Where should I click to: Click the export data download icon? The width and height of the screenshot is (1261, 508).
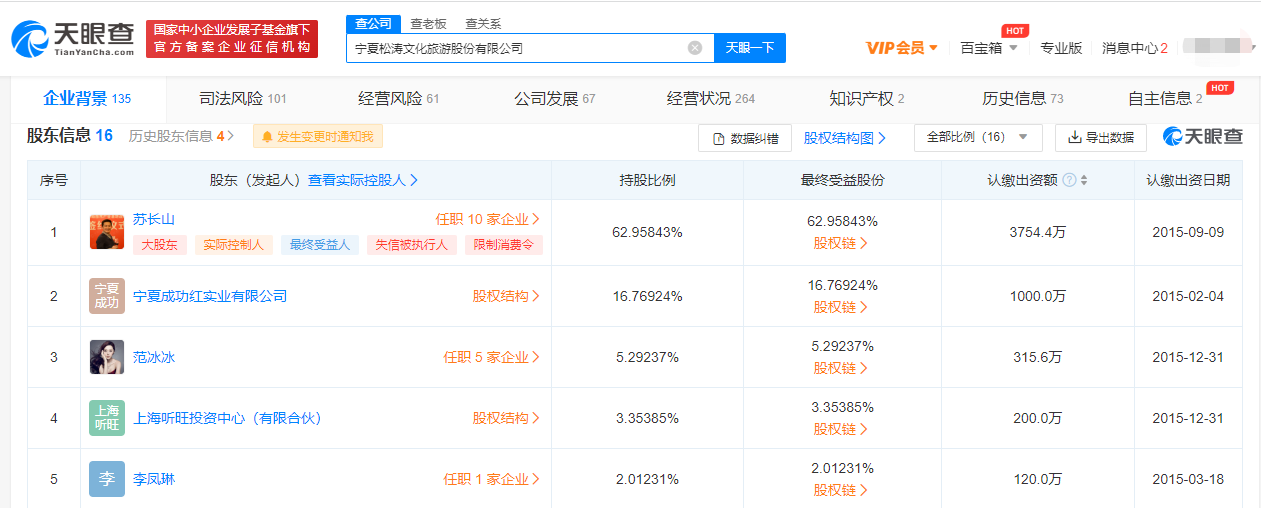tap(1075, 138)
